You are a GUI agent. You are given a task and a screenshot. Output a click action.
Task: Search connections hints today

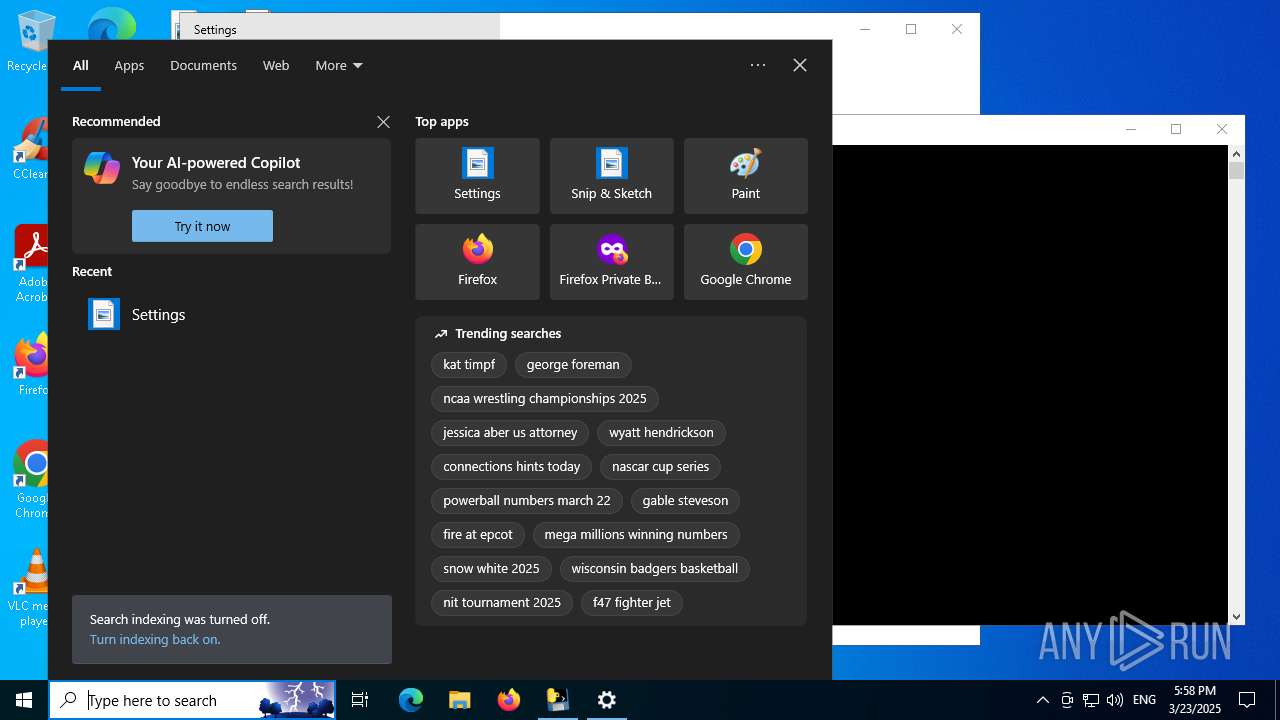[512, 467]
